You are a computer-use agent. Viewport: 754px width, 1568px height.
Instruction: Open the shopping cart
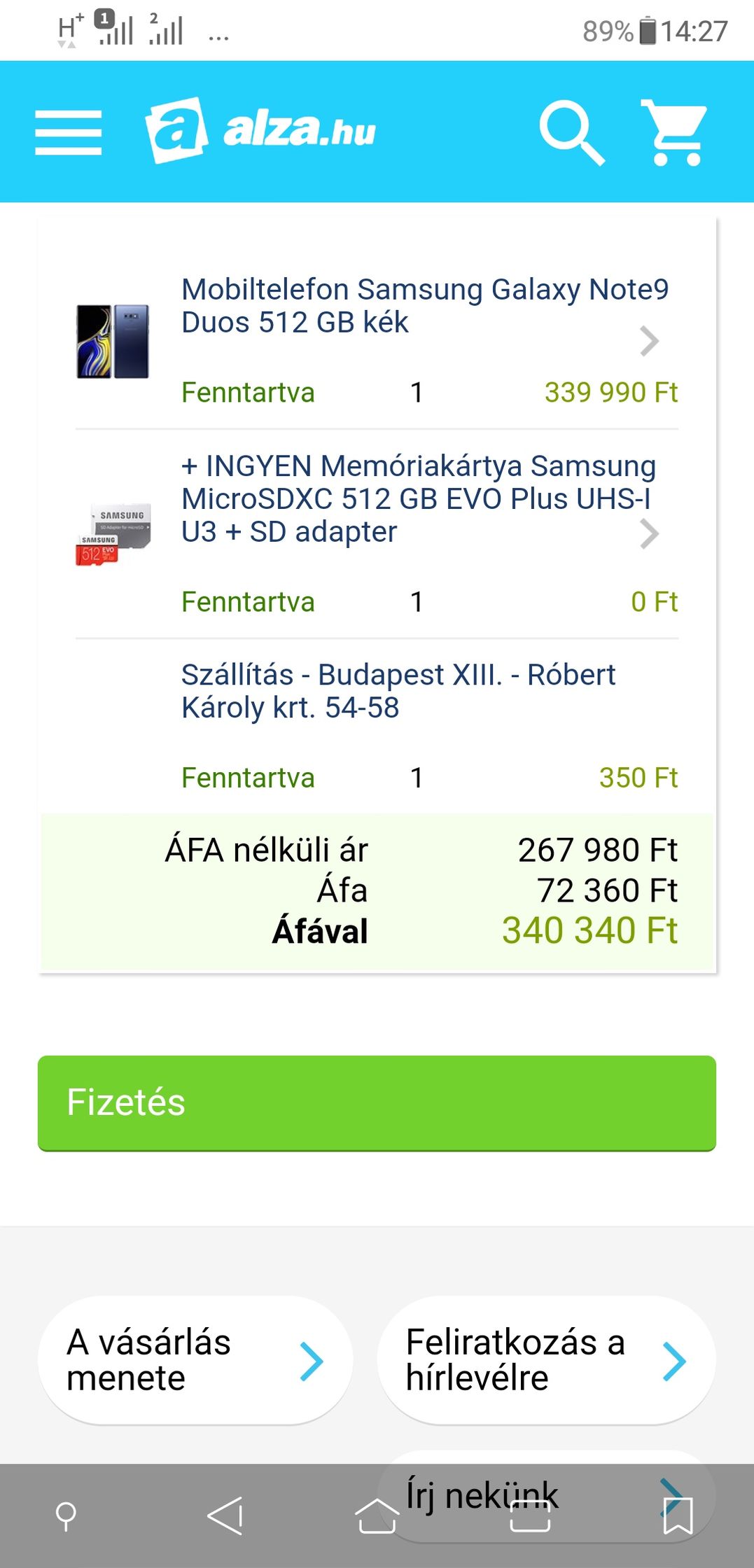click(x=675, y=132)
